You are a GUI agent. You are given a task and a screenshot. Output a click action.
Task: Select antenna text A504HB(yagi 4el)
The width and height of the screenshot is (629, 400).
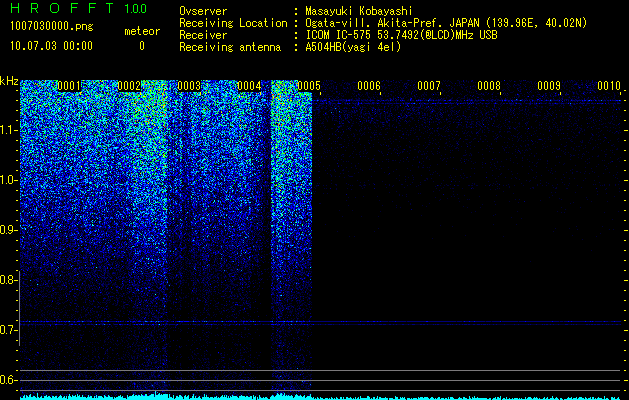click(353, 47)
